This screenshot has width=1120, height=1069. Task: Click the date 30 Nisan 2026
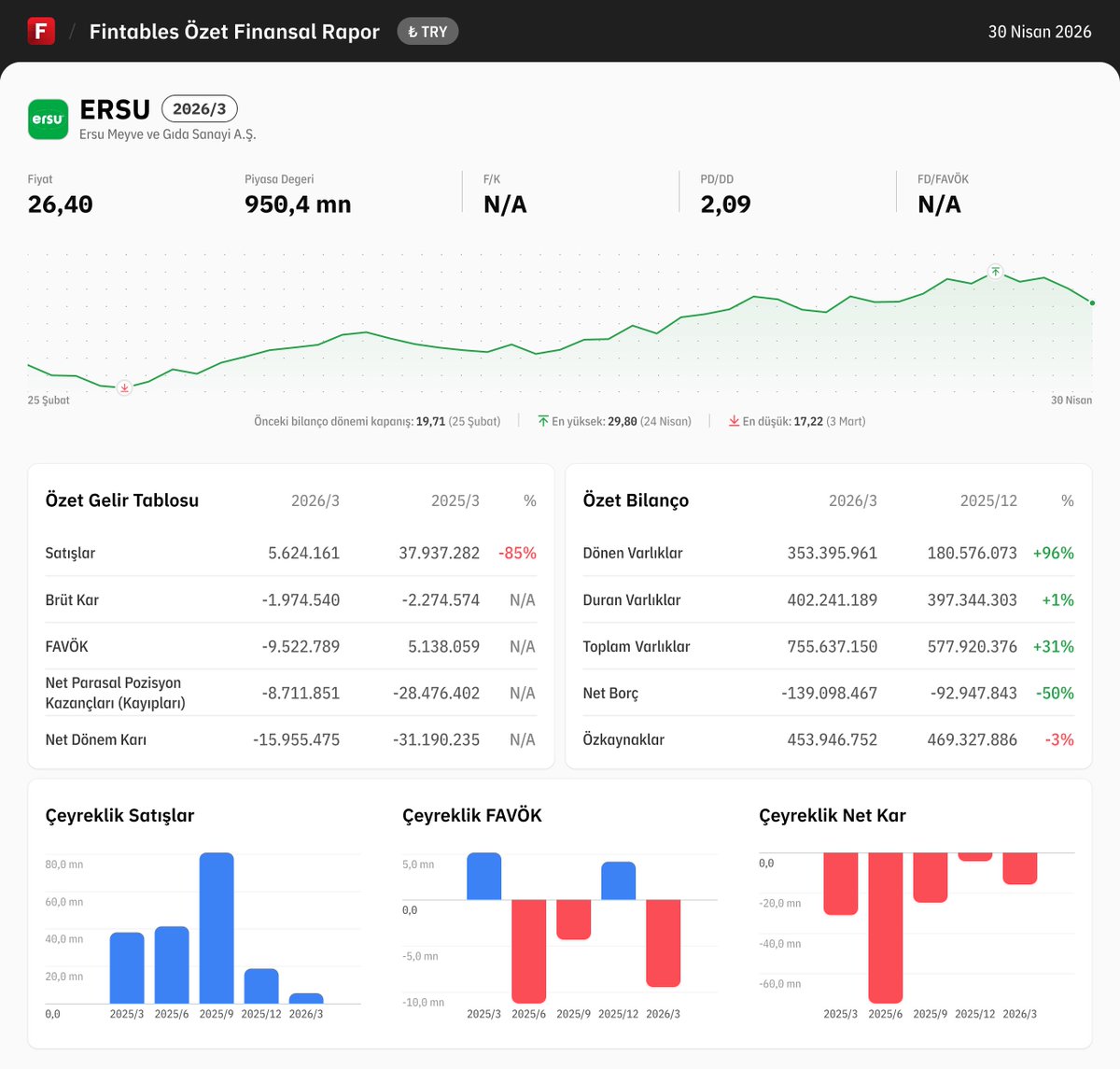pyautogui.click(x=1040, y=32)
